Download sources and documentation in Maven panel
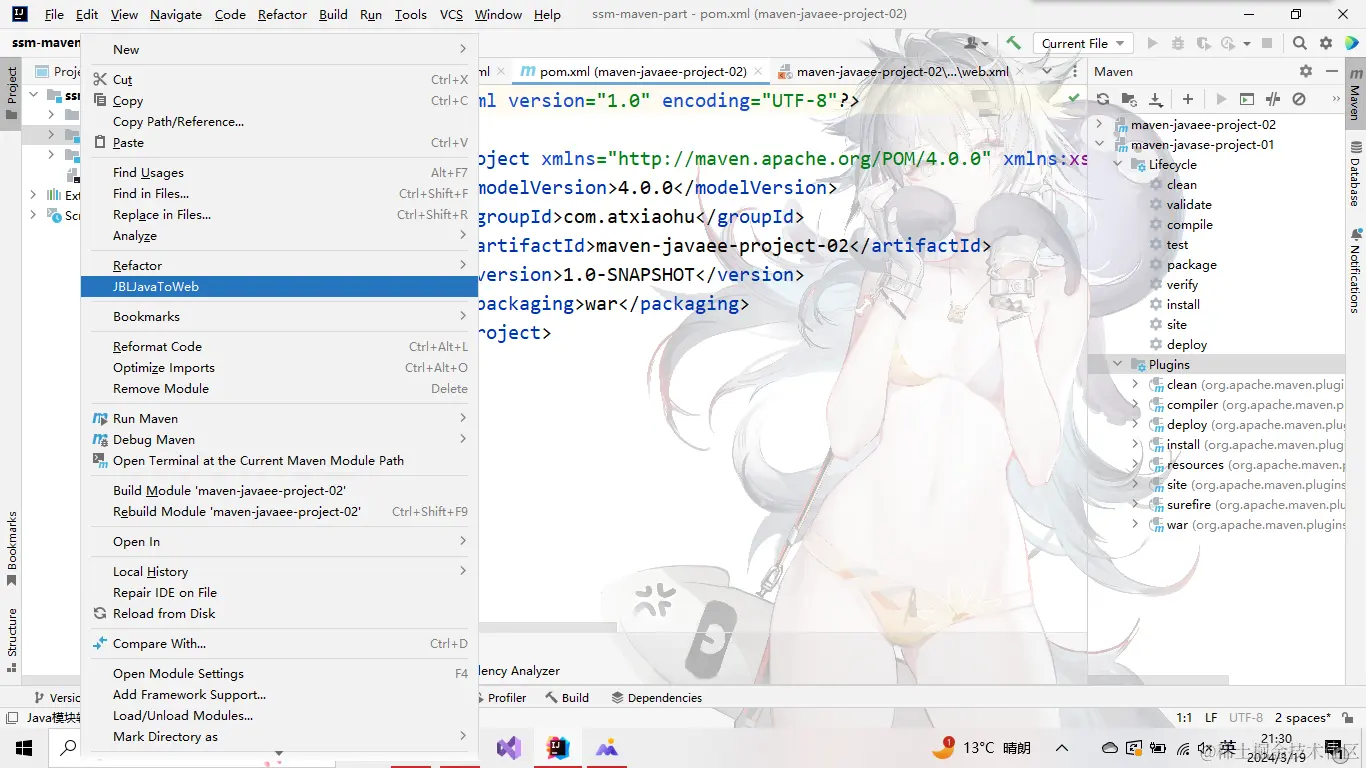 pos(1156,99)
